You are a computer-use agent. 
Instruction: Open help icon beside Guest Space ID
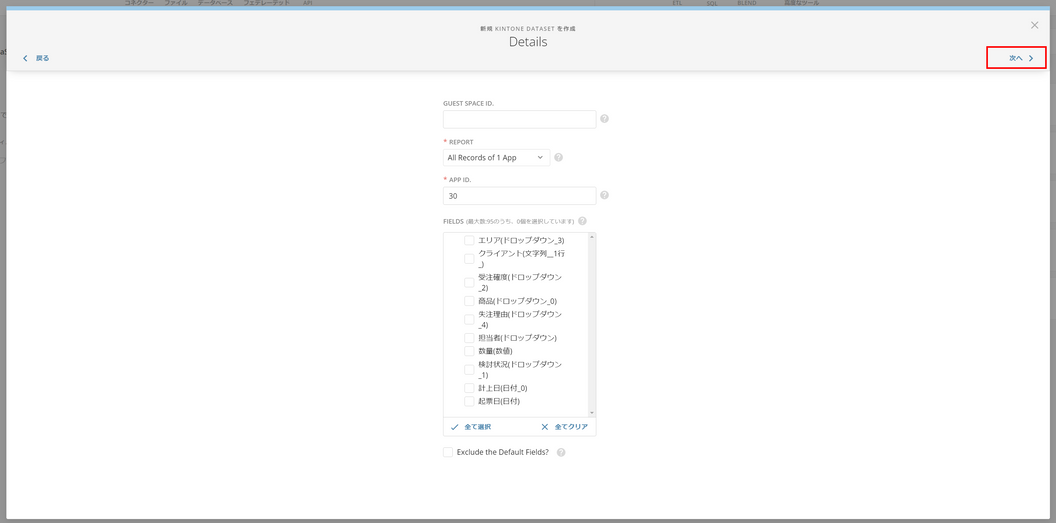pos(604,118)
